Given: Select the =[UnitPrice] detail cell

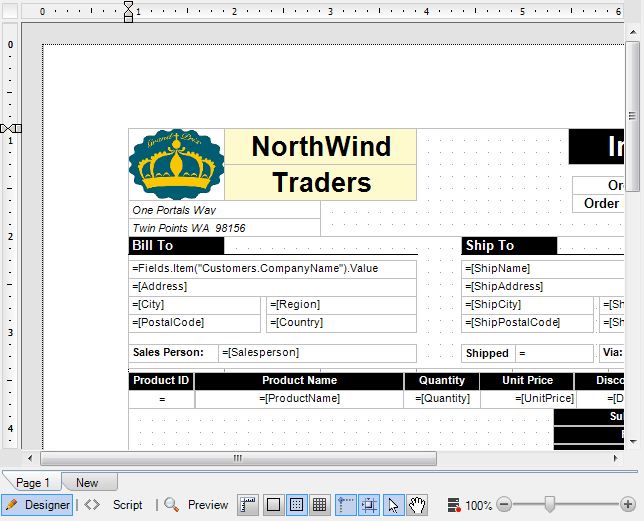Looking at the screenshot, I should [x=528, y=399].
